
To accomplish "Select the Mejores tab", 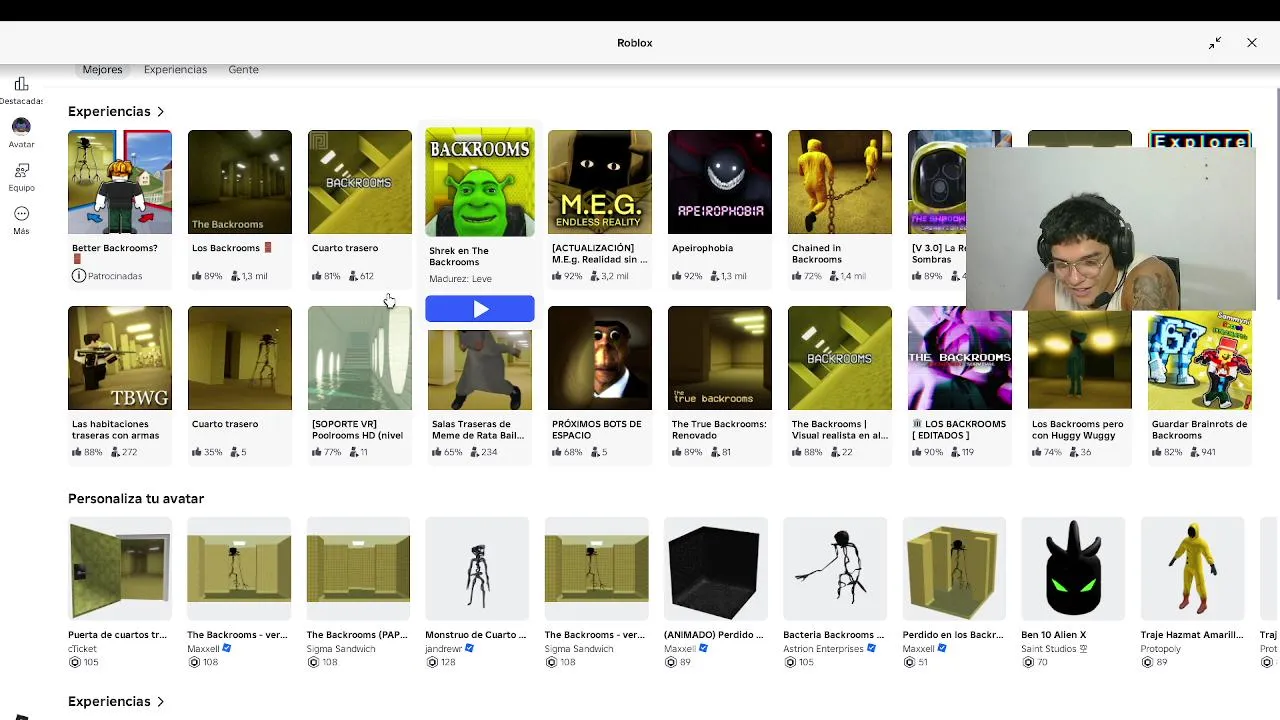I will [102, 69].
